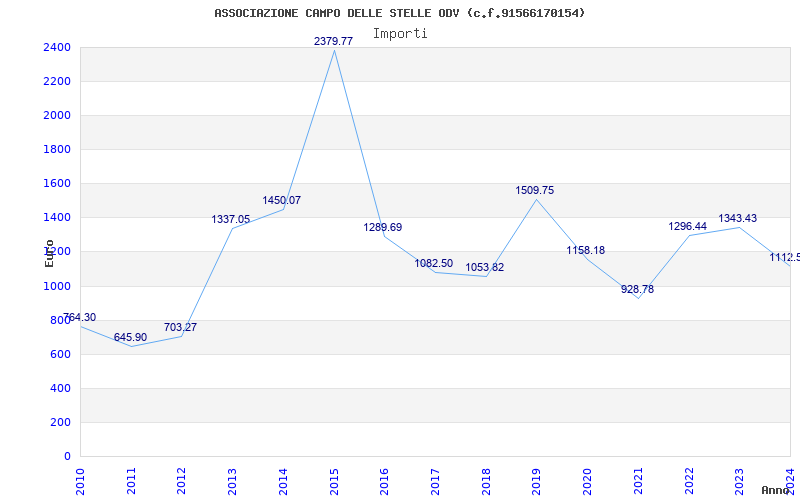The image size is (800, 500).
Task: Click the x-axis year 2023
Action: pyautogui.click(x=739, y=482)
